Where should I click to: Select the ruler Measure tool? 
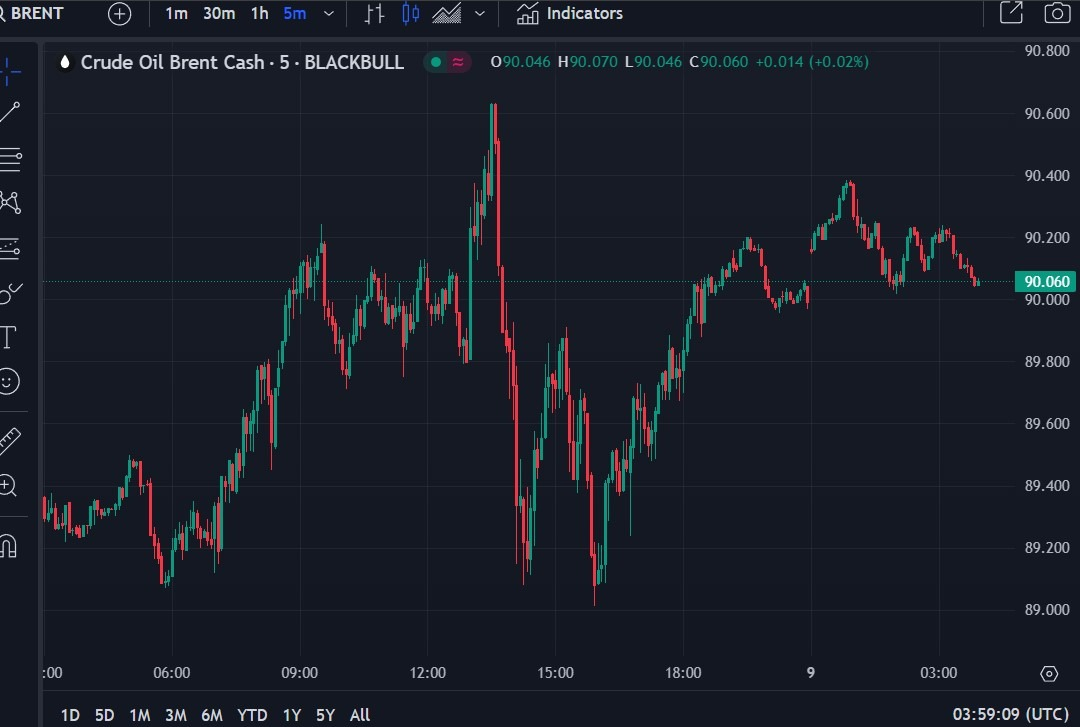10,441
